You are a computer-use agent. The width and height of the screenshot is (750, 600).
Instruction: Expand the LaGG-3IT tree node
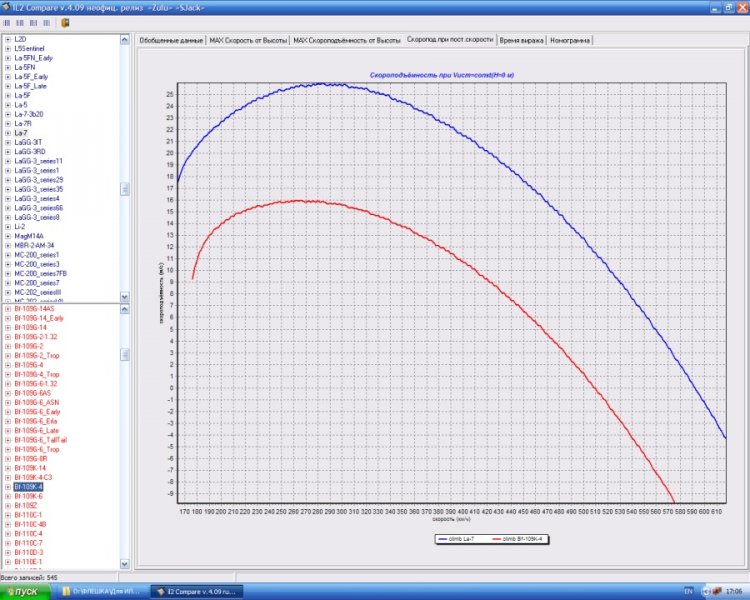pos(8,142)
